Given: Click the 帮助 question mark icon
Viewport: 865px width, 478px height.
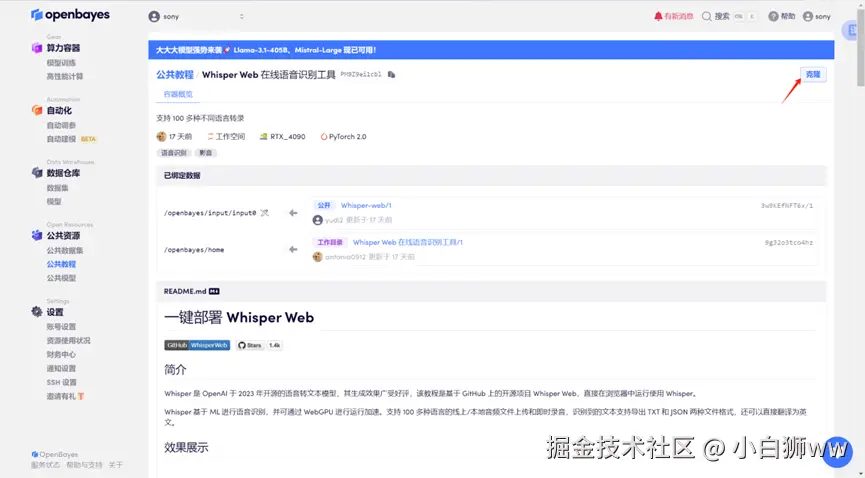Looking at the screenshot, I should (773, 17).
